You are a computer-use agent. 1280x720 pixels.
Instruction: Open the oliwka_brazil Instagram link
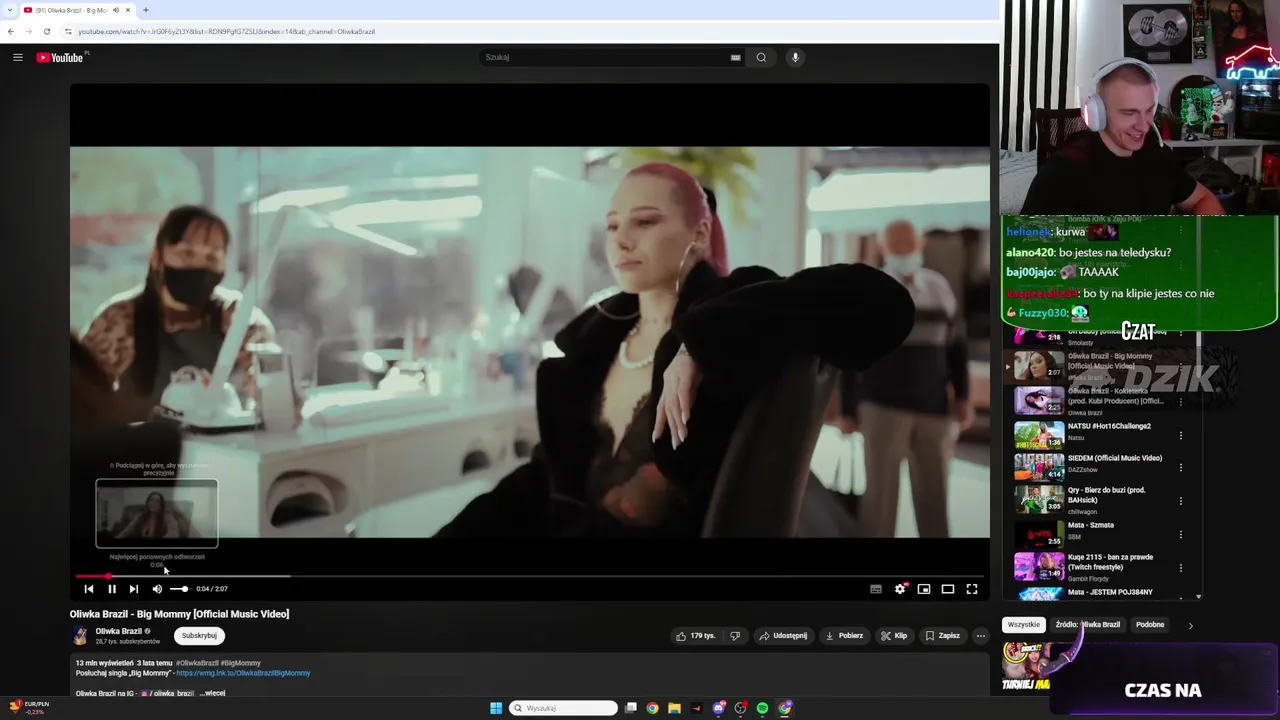170,693
